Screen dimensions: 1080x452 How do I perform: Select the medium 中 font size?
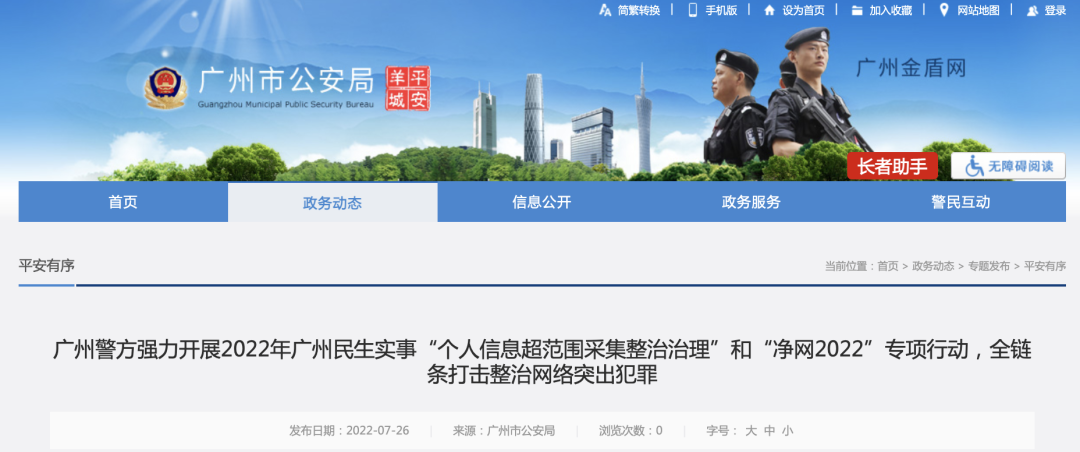tap(769, 431)
